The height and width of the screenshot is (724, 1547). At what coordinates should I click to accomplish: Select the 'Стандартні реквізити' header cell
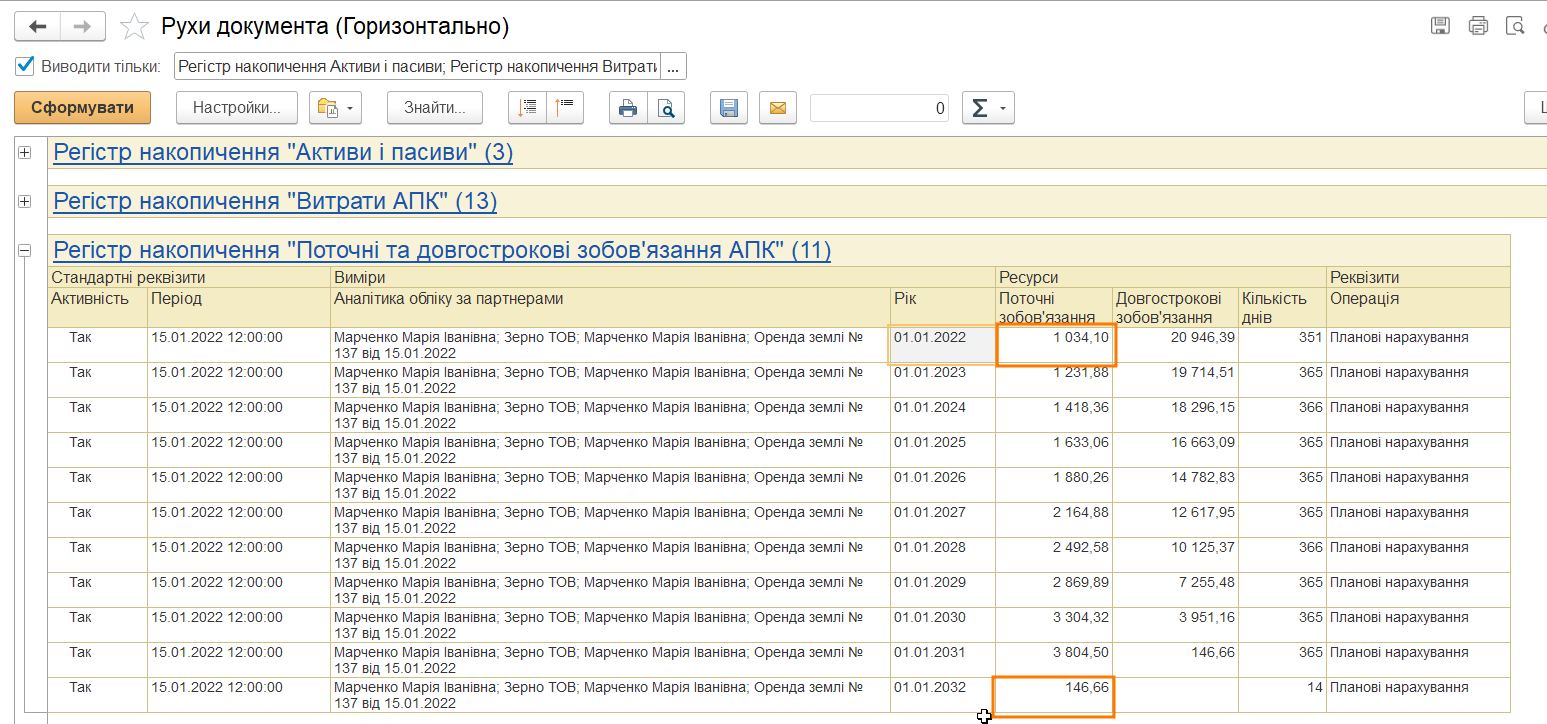190,277
